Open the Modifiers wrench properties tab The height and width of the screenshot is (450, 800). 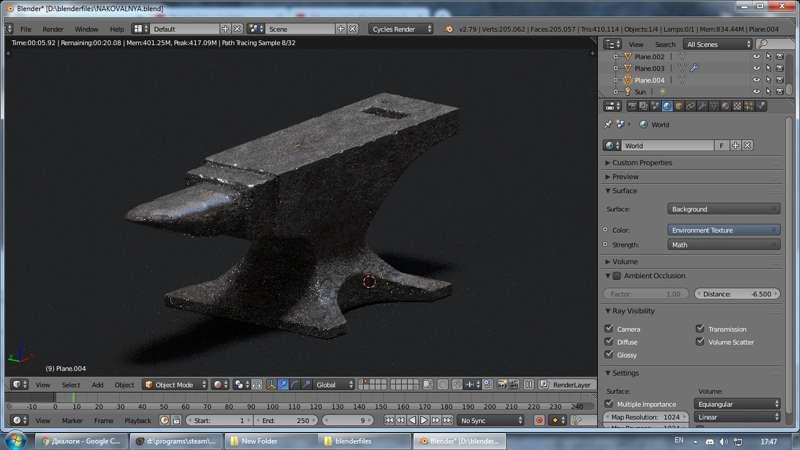[703, 106]
